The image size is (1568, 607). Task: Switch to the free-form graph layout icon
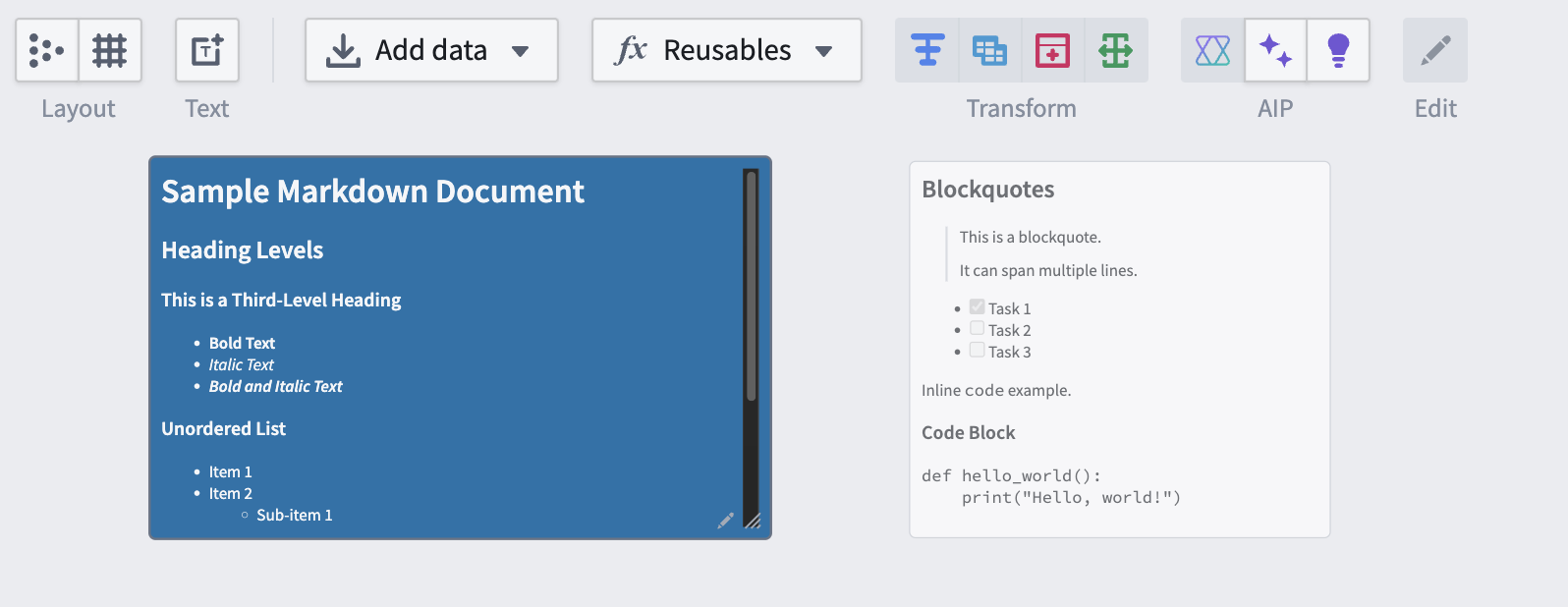(47, 50)
